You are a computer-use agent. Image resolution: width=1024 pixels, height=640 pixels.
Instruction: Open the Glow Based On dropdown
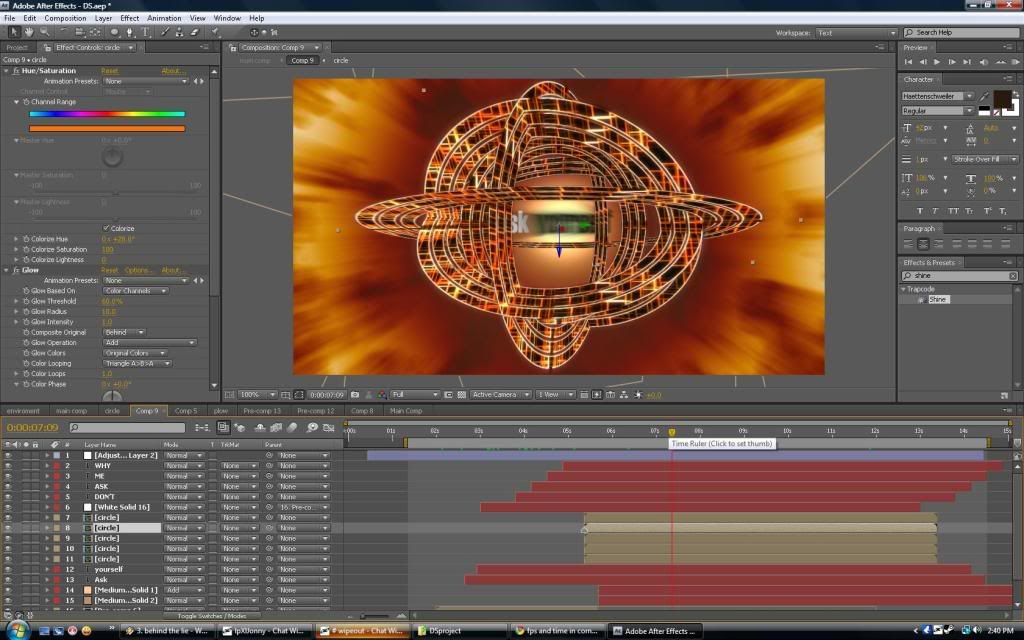134,291
